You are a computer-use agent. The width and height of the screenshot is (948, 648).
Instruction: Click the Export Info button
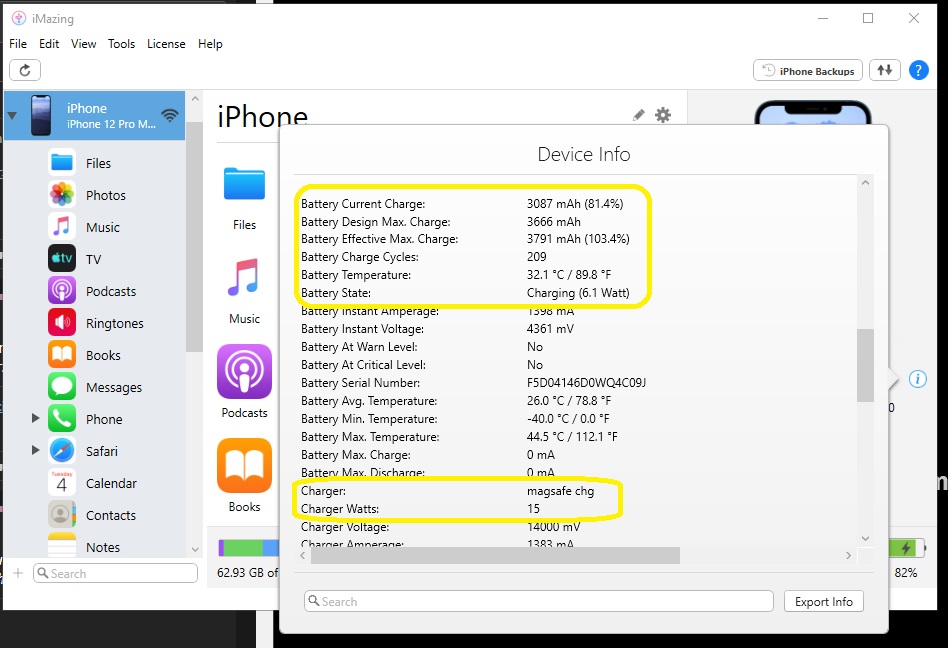(823, 601)
